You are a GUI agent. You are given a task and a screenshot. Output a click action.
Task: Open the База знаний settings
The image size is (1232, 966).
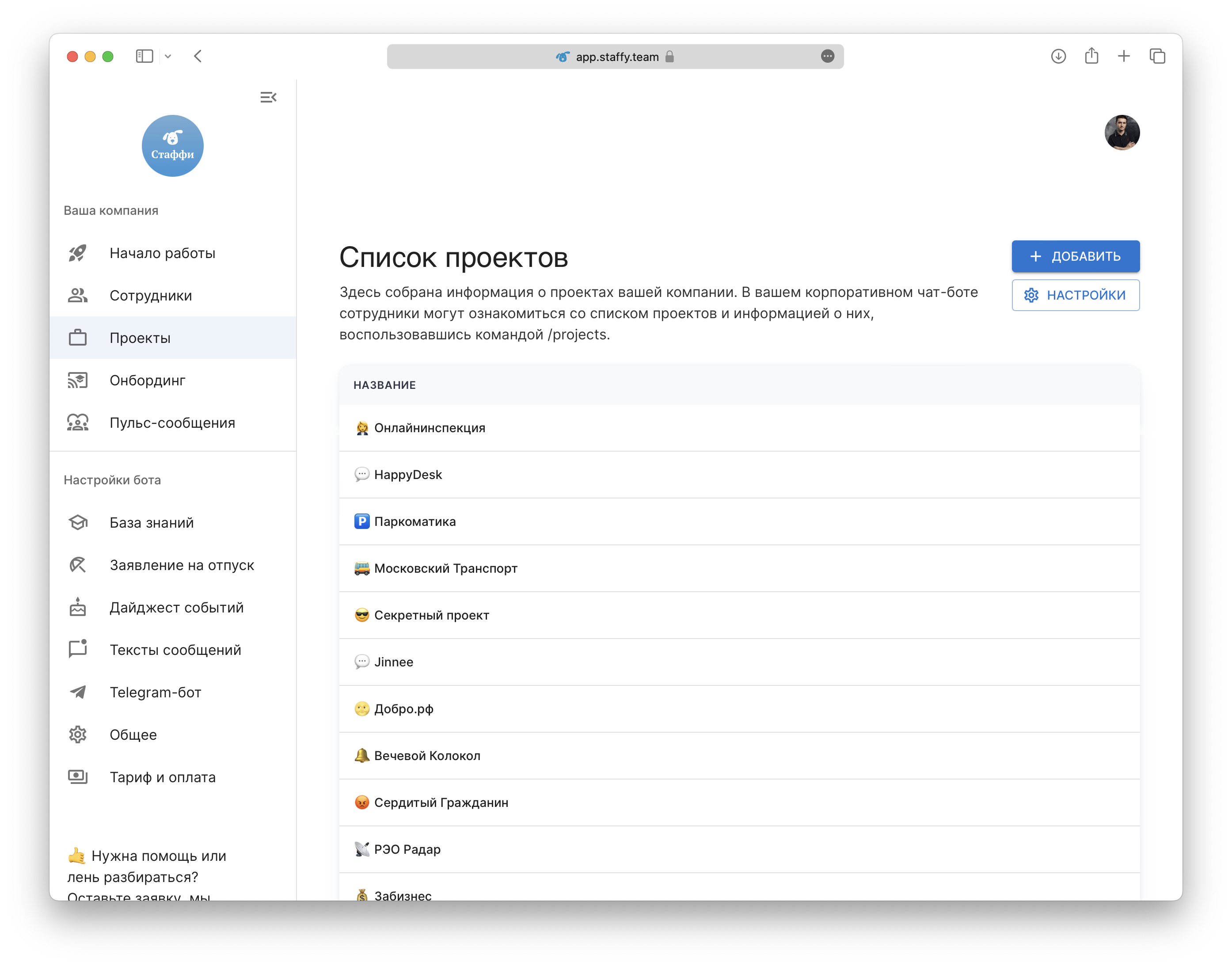click(x=173, y=522)
